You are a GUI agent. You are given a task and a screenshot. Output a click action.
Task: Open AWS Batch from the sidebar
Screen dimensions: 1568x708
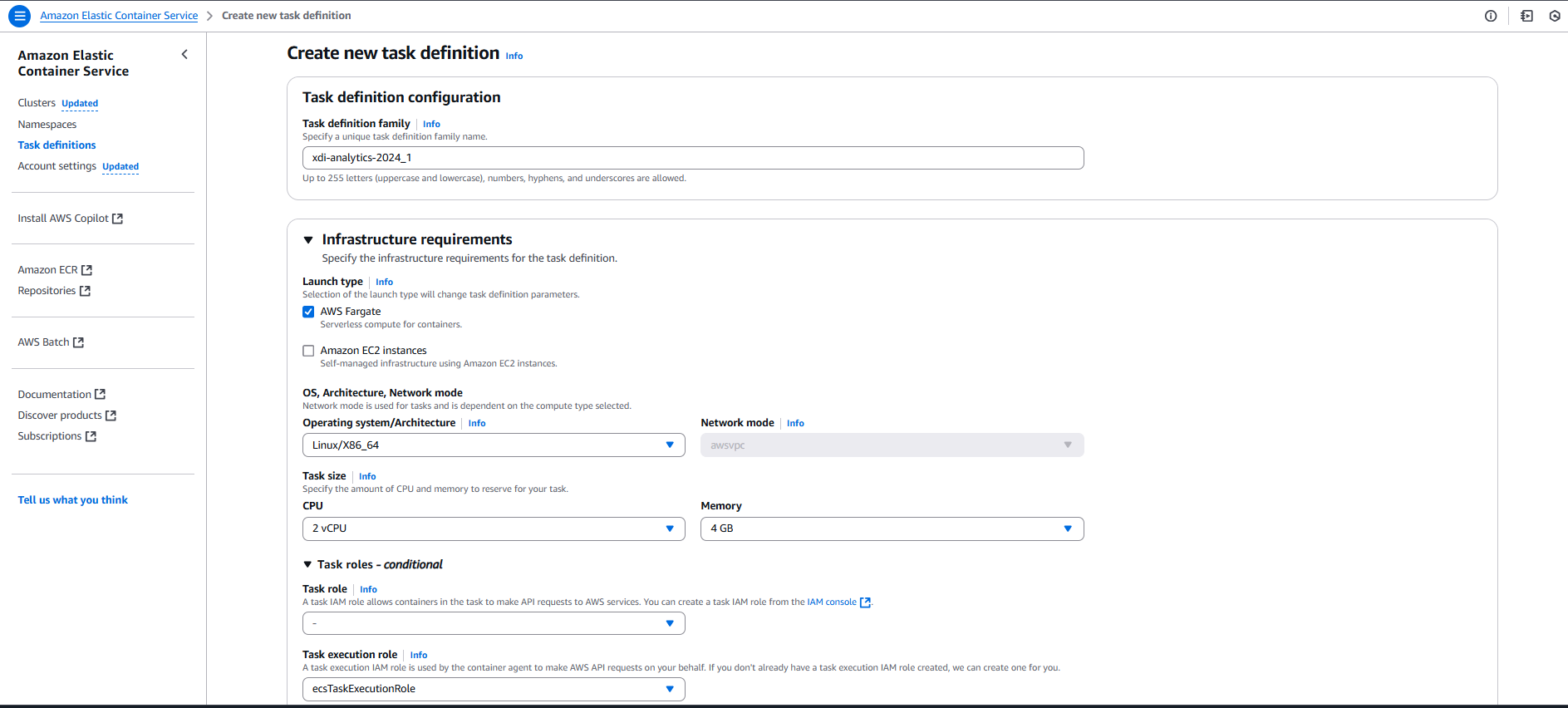point(43,342)
